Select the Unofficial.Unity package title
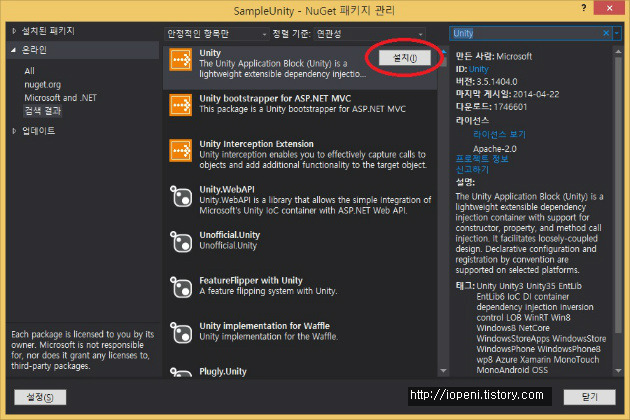The height and width of the screenshot is (420, 630). tap(229, 235)
